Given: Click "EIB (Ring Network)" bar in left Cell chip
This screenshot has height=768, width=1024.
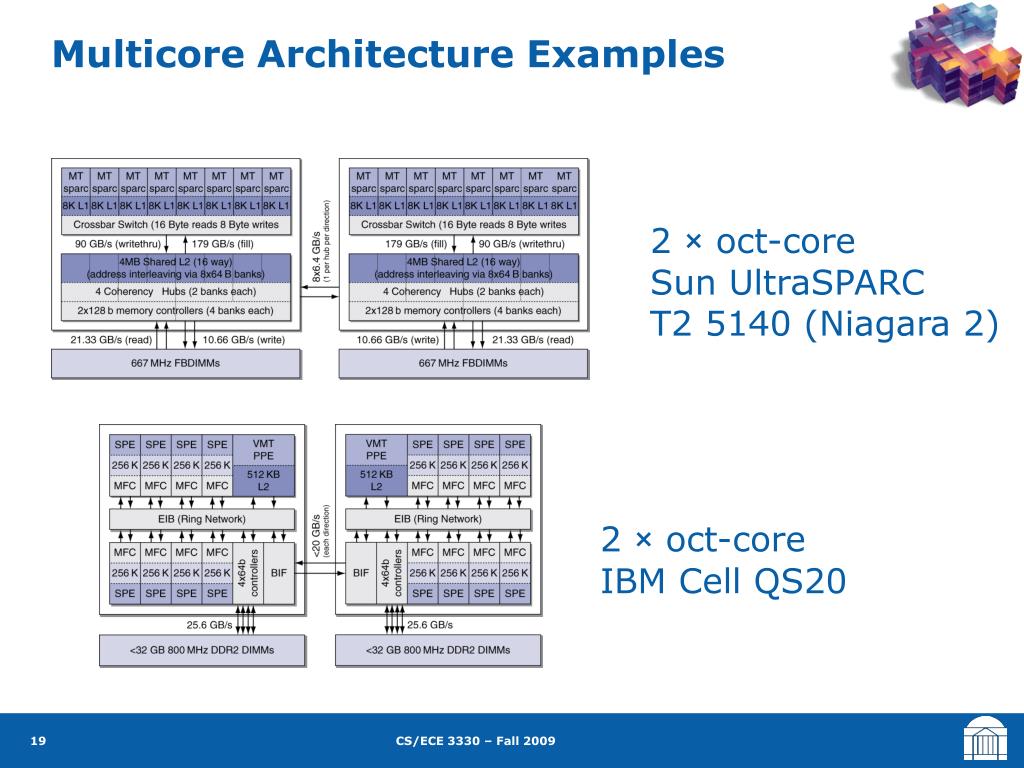Looking at the screenshot, I should (x=202, y=519).
